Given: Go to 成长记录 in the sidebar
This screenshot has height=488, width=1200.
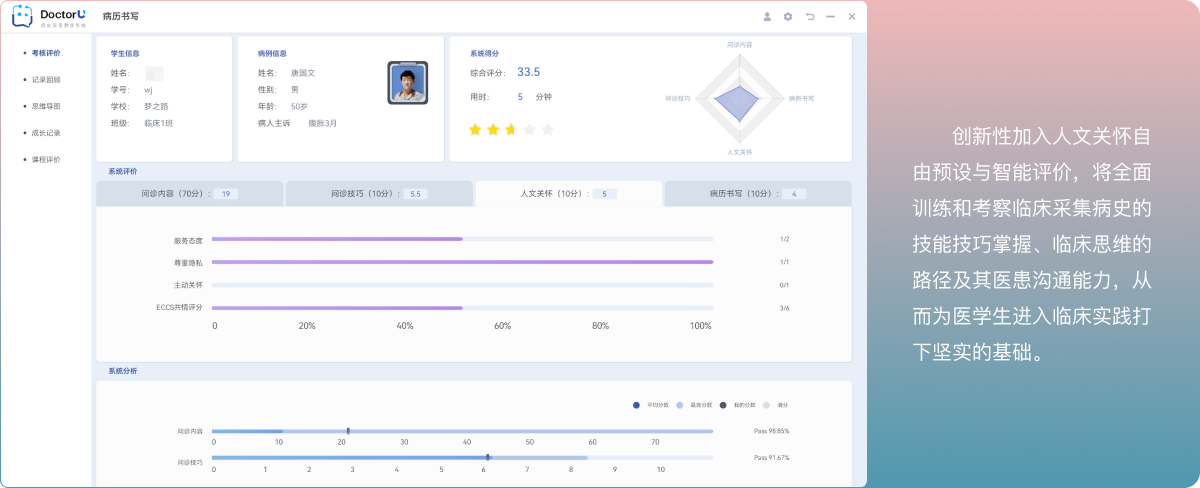Looking at the screenshot, I should pyautogui.click(x=46, y=133).
